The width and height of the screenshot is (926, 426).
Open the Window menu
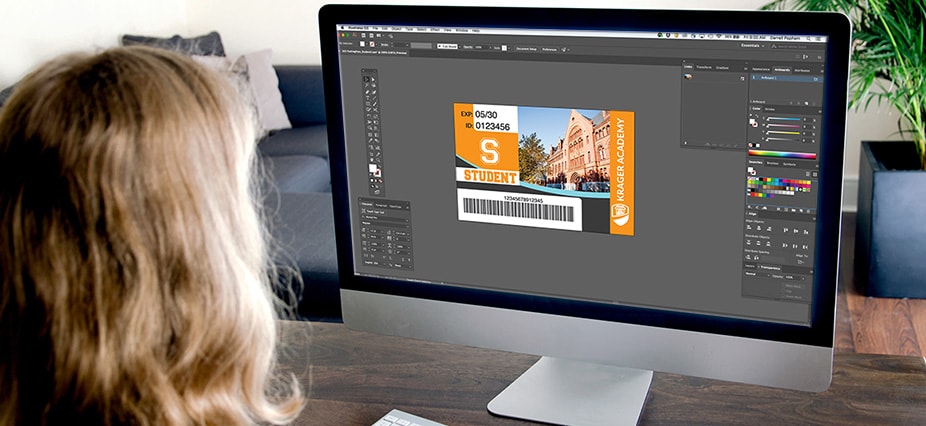pyautogui.click(x=462, y=30)
